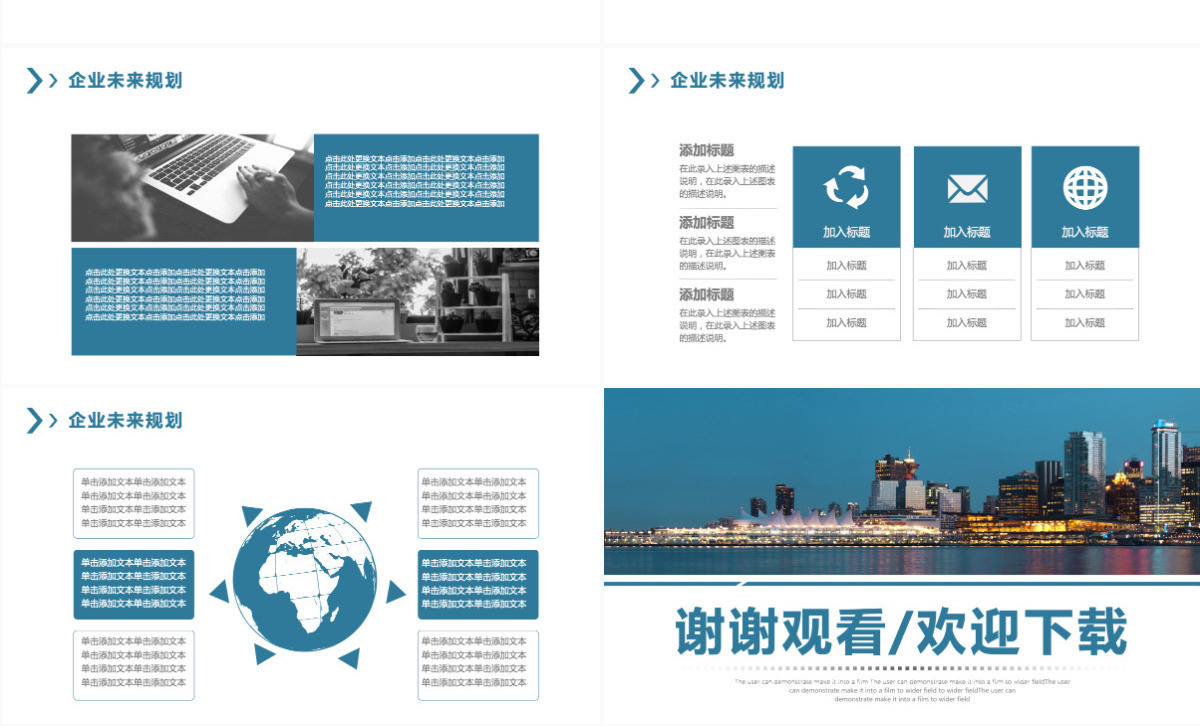Click 加入标题 under the card globe icon

click(1085, 232)
